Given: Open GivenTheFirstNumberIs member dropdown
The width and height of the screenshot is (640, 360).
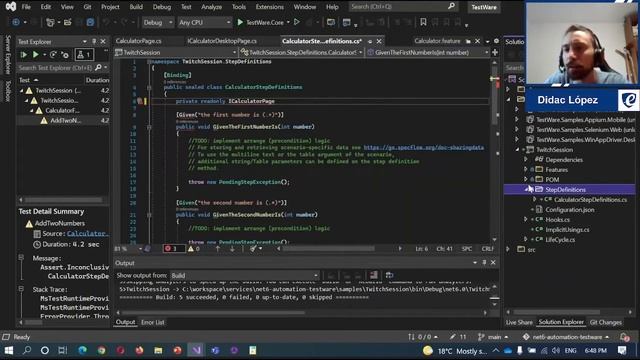Looking at the screenshot, I should click(x=428, y=52).
